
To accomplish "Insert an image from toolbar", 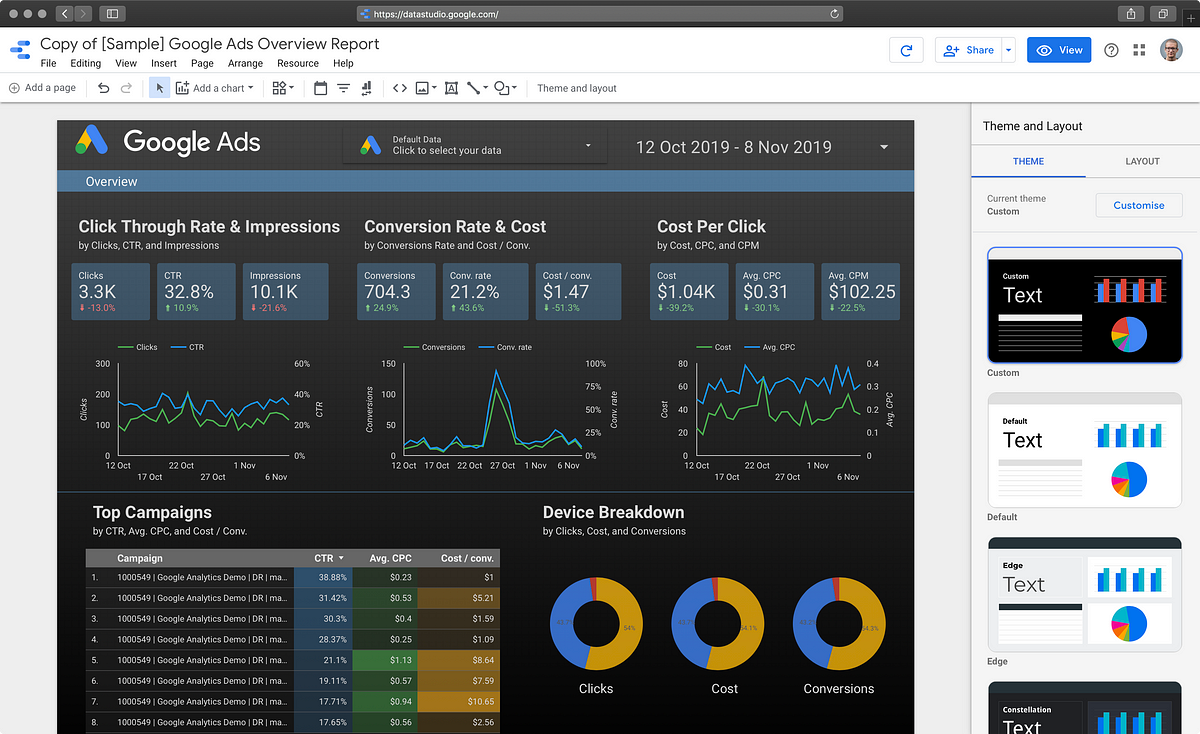I will click(422, 88).
